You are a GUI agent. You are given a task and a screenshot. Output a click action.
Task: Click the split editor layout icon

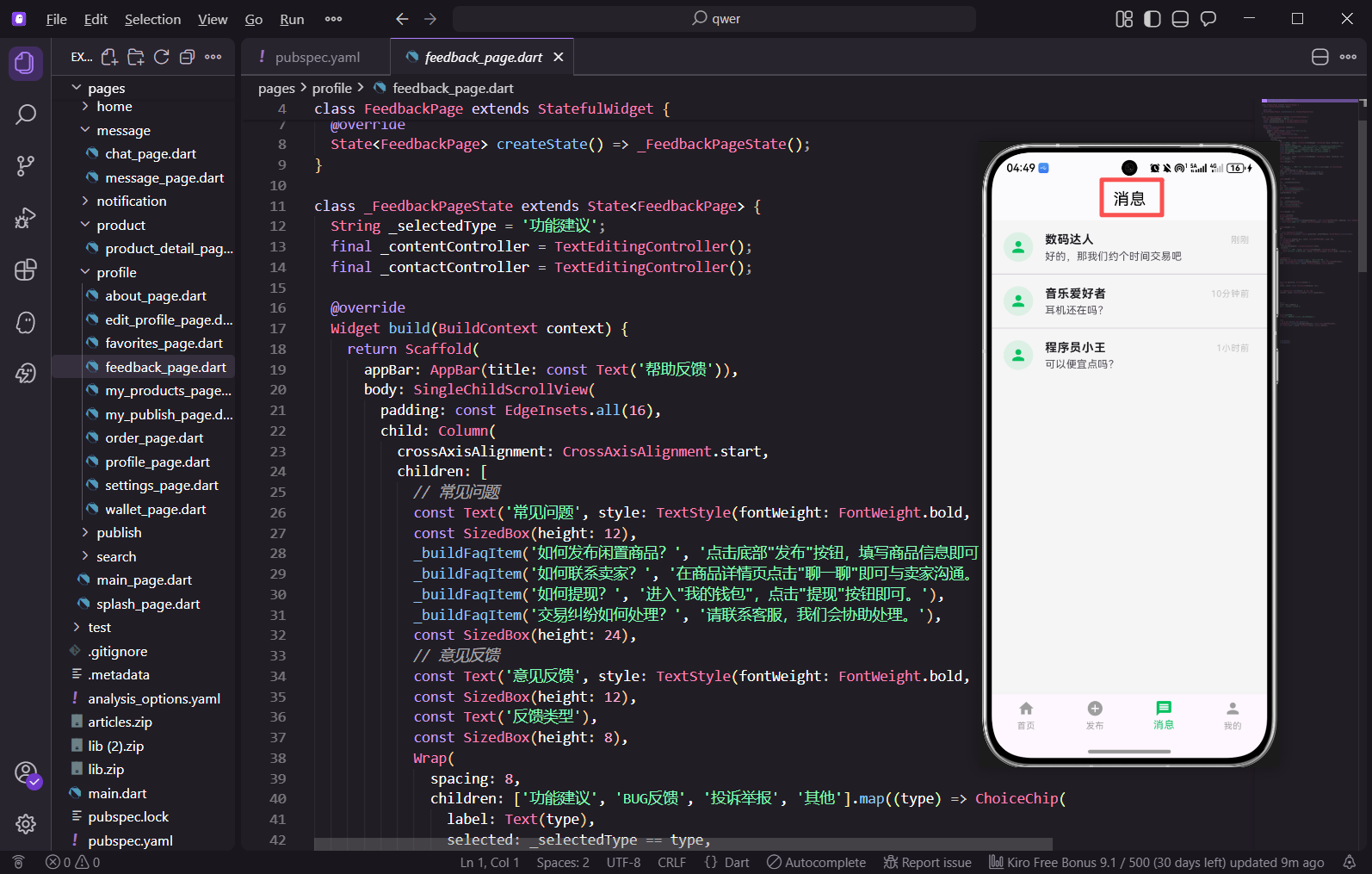tap(1320, 57)
